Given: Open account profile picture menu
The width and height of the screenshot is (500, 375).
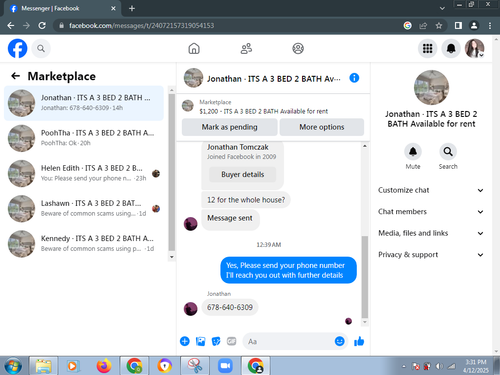Looking at the screenshot, I should tap(475, 49).
